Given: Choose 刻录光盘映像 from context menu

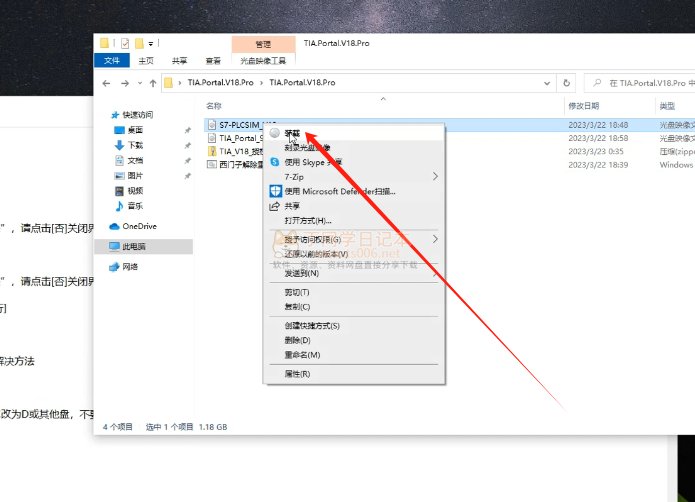Looking at the screenshot, I should coord(355,148).
